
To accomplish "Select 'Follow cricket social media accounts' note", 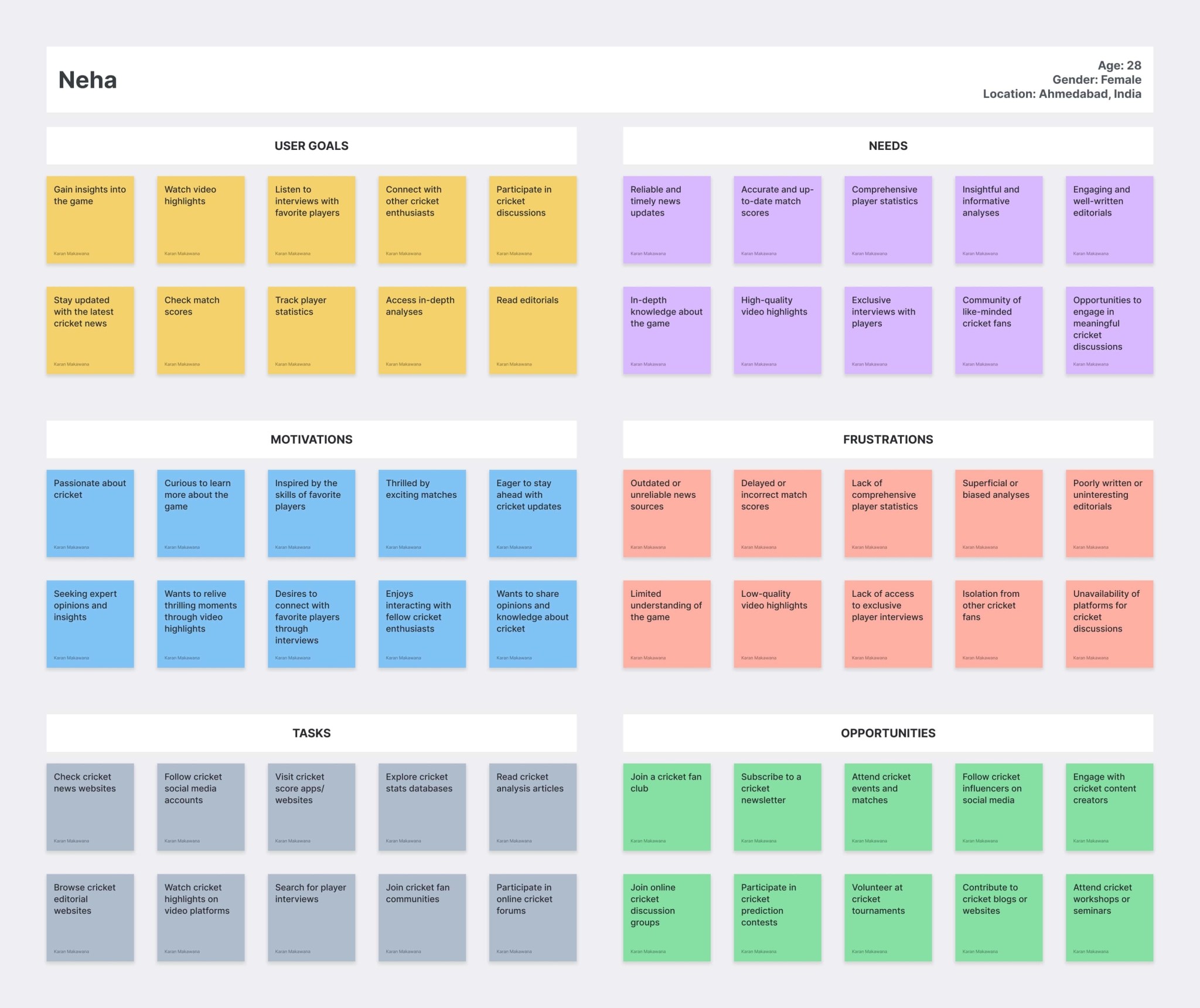I will click(x=201, y=807).
